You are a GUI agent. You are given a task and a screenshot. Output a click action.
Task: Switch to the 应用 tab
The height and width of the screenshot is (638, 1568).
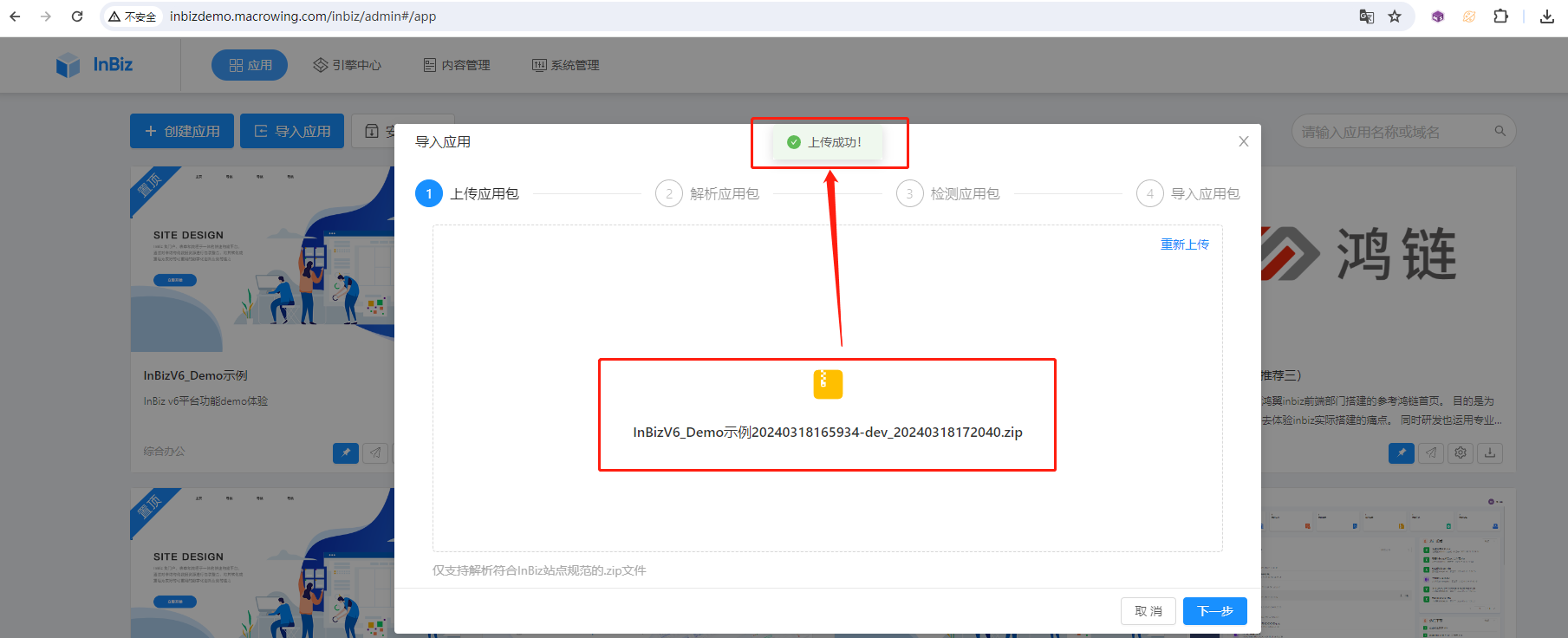pos(250,65)
